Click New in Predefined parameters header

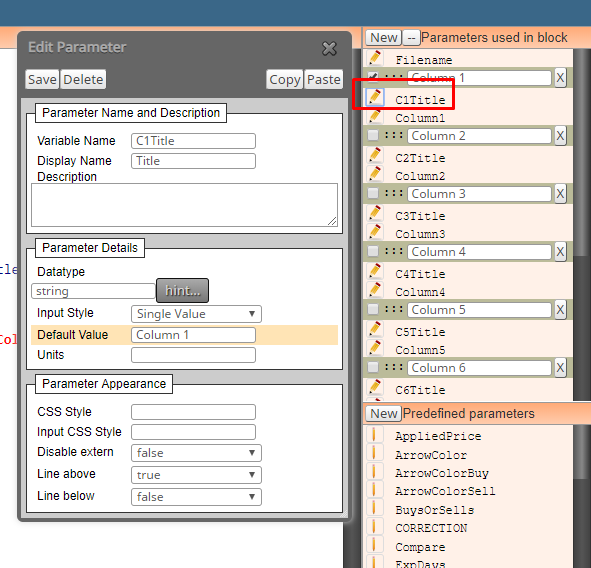[383, 413]
